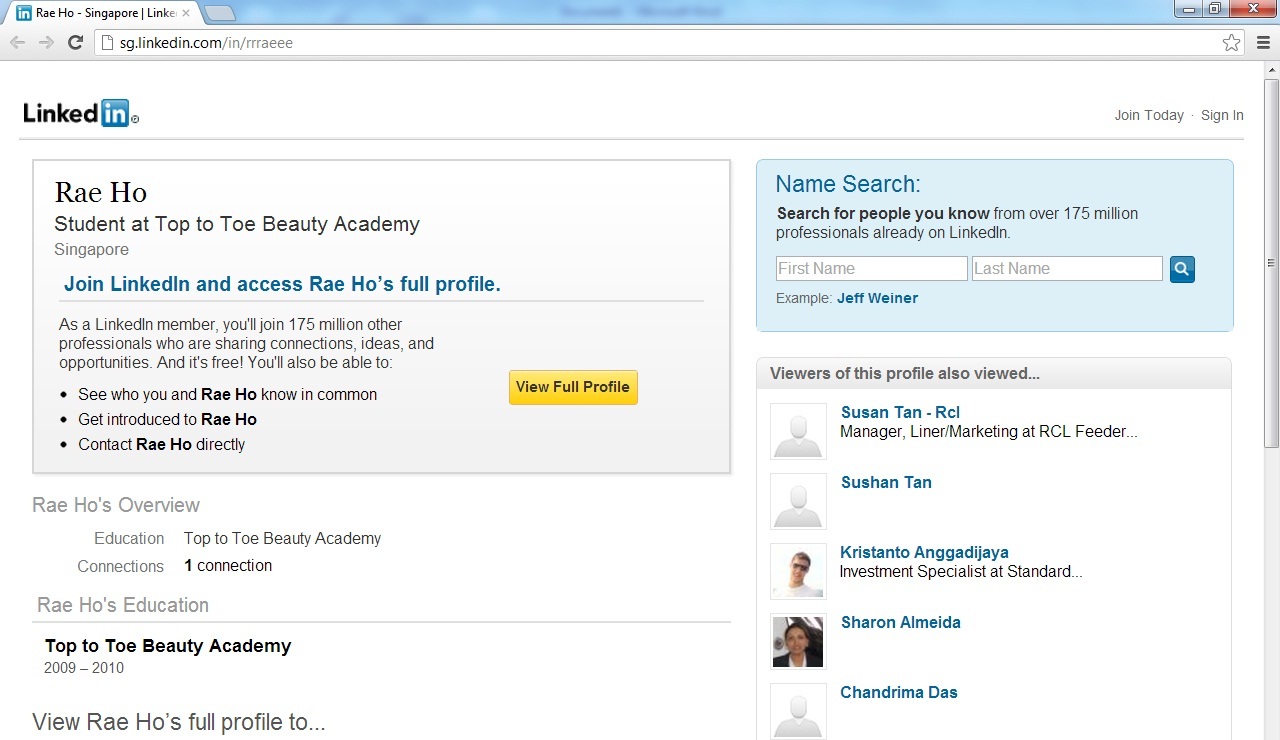Open Susan Tan - Rcl profile

coord(900,412)
